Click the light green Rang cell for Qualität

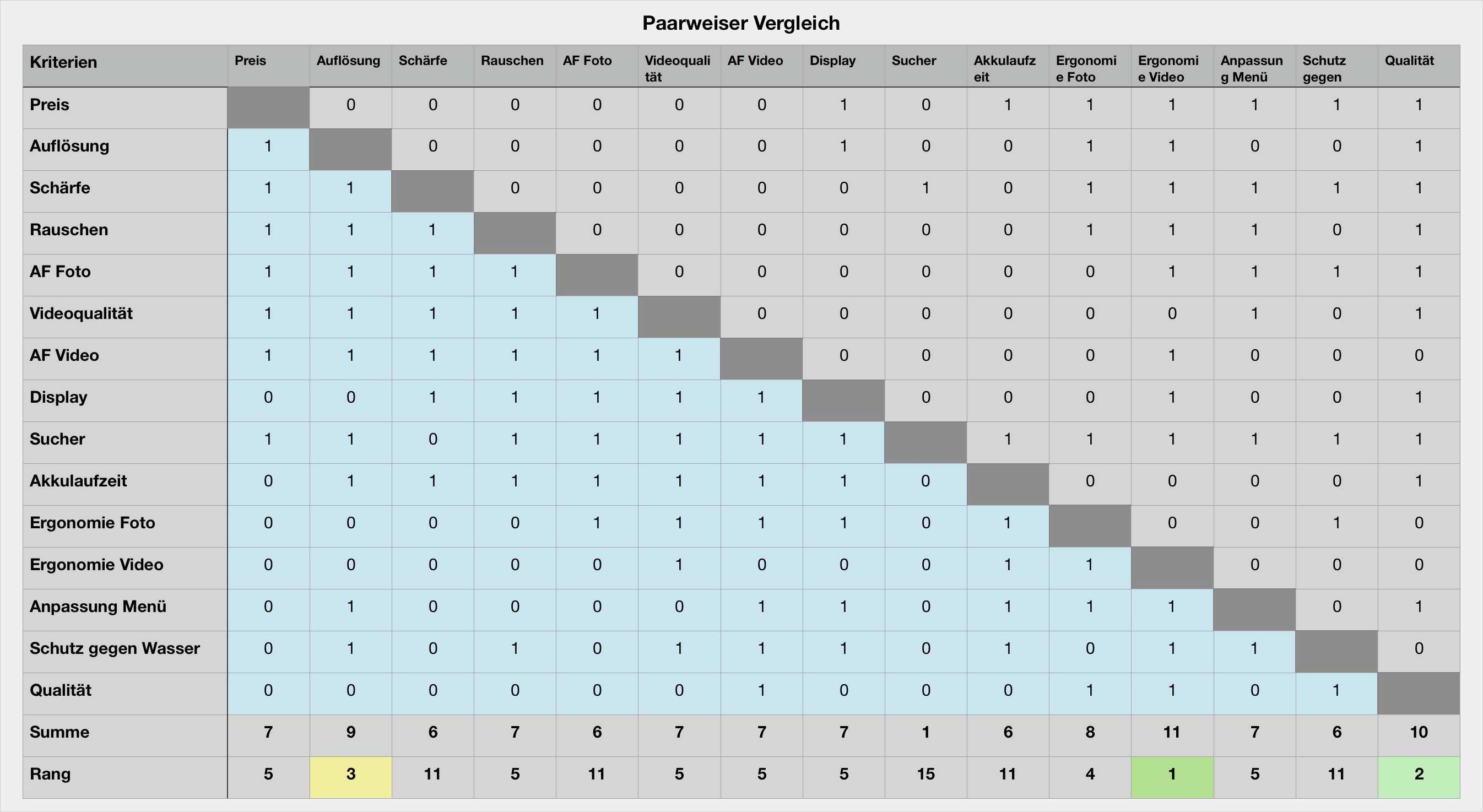(1419, 774)
